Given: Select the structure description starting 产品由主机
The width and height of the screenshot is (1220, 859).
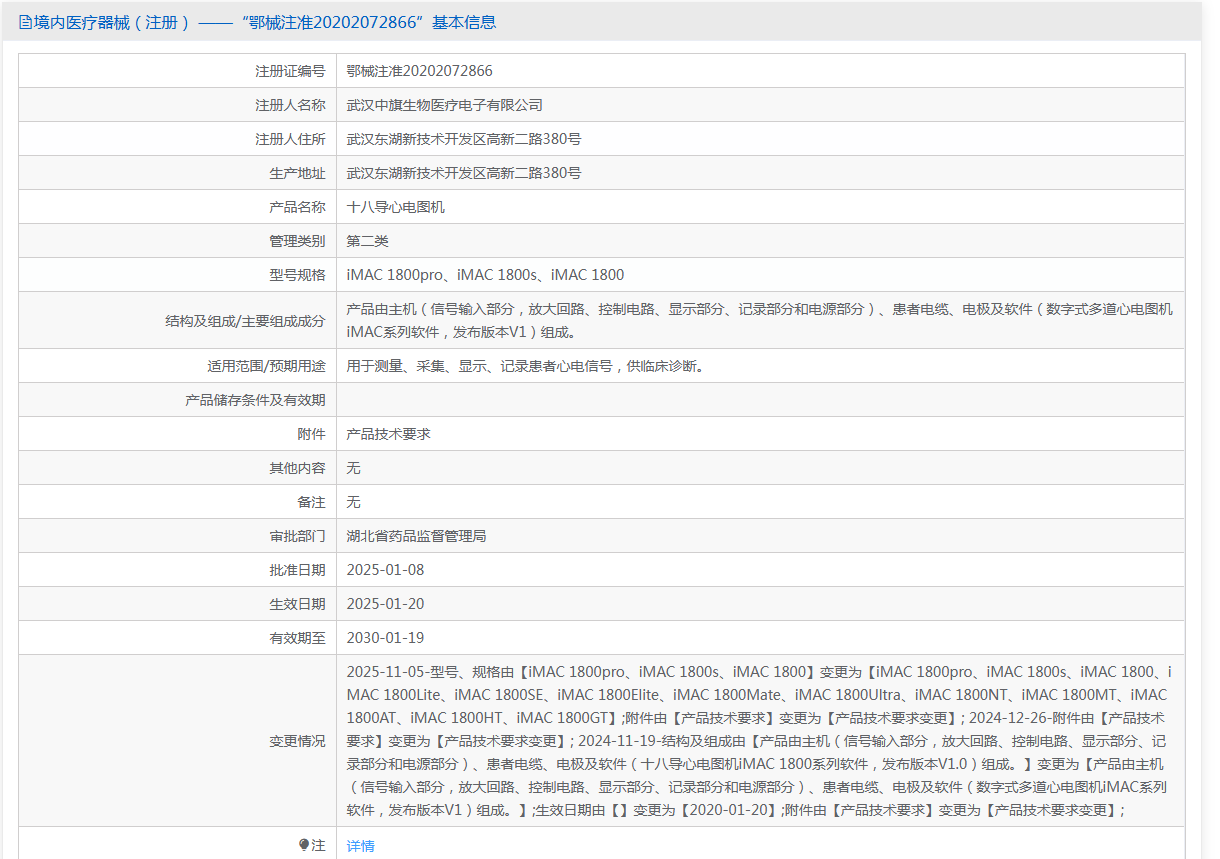Looking at the screenshot, I should (760, 321).
